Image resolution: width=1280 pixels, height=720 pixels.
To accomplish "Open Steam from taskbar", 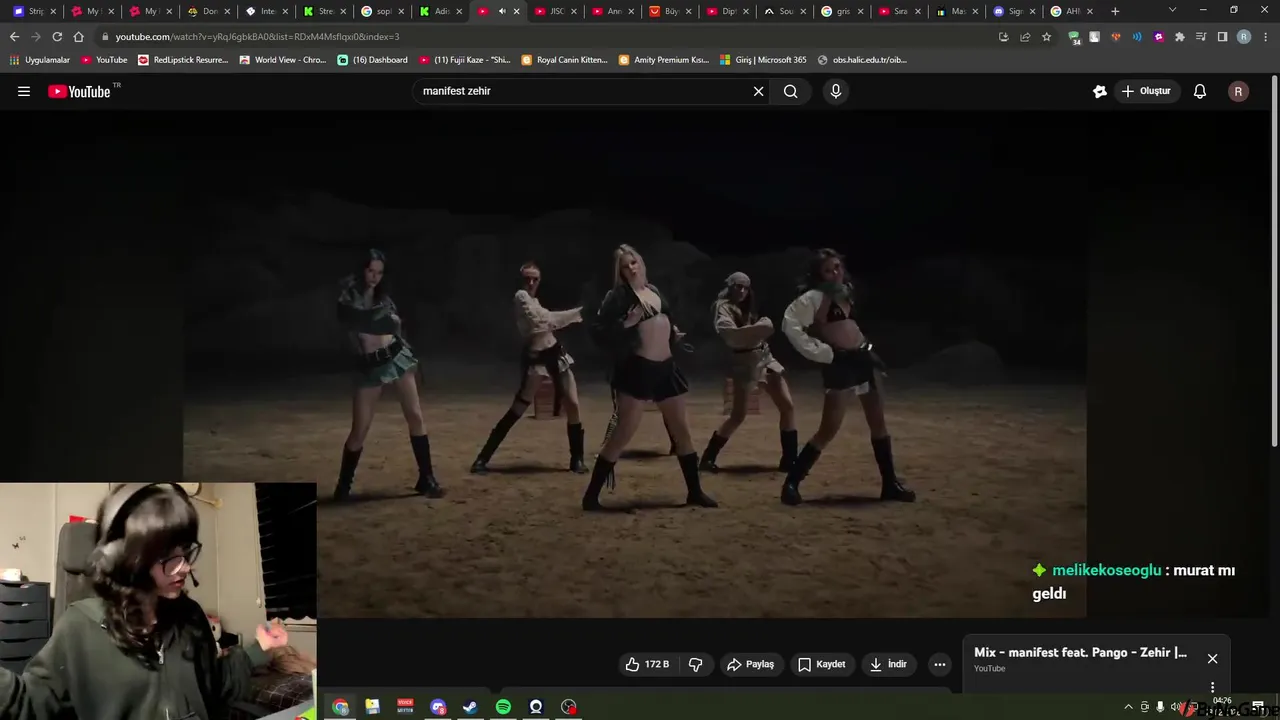I will click(x=470, y=707).
